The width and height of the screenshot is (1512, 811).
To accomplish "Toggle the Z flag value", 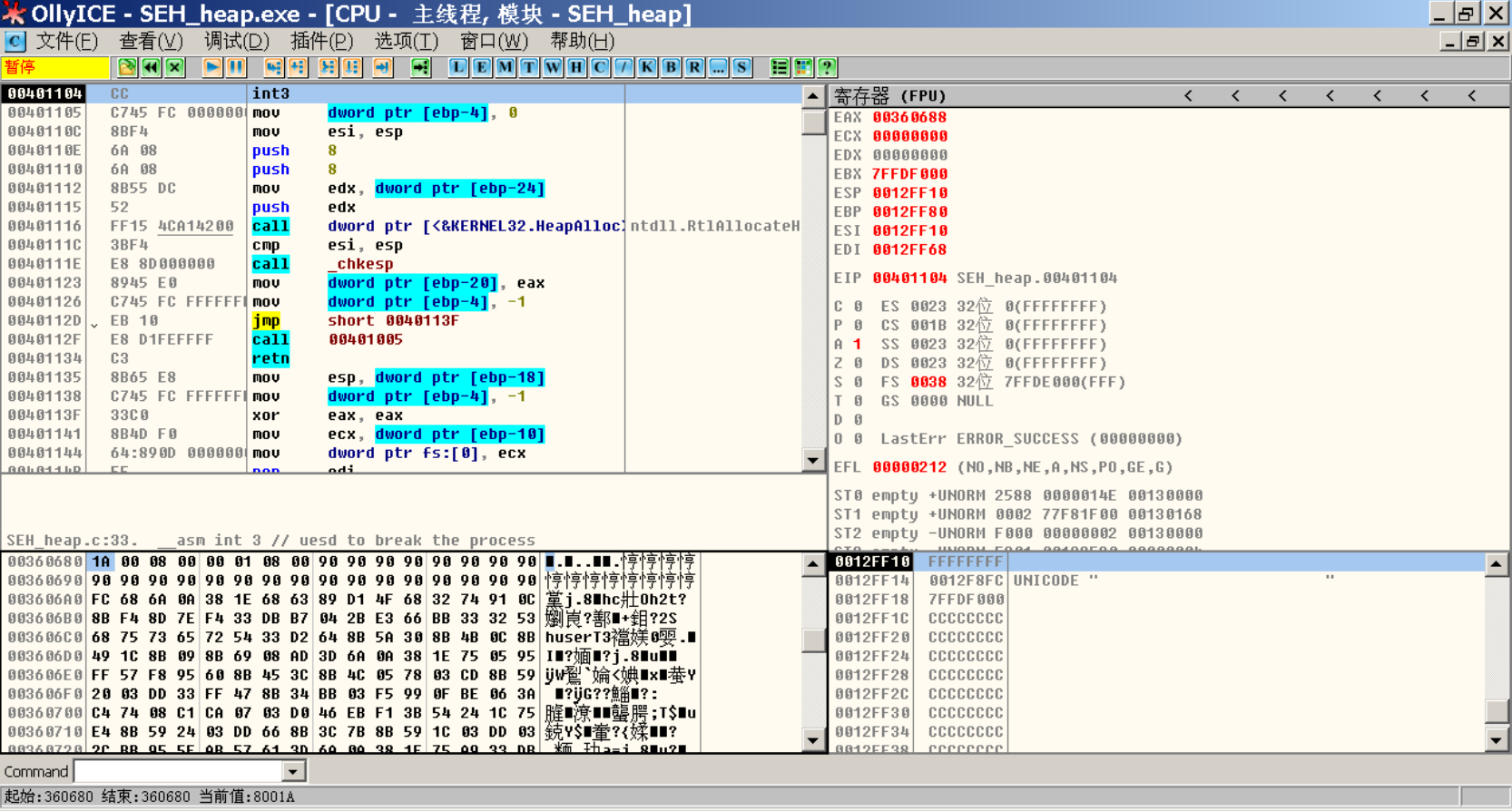I will tap(858, 364).
